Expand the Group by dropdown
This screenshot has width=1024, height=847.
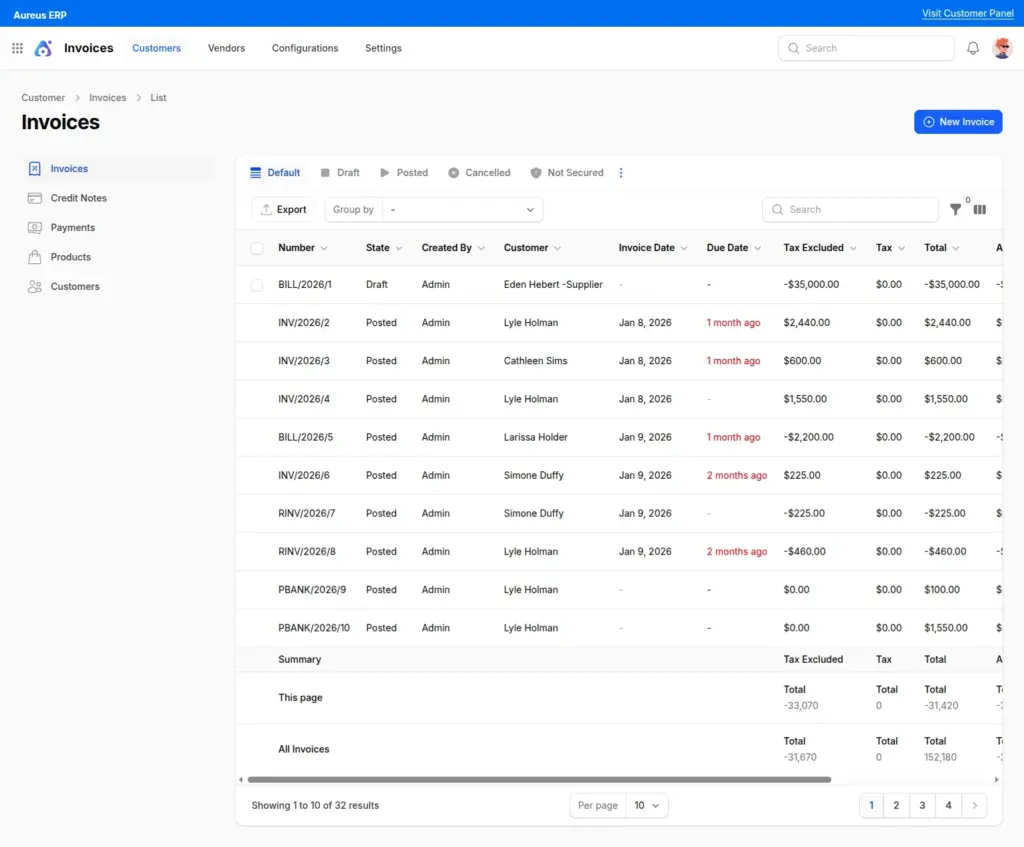click(x=462, y=210)
